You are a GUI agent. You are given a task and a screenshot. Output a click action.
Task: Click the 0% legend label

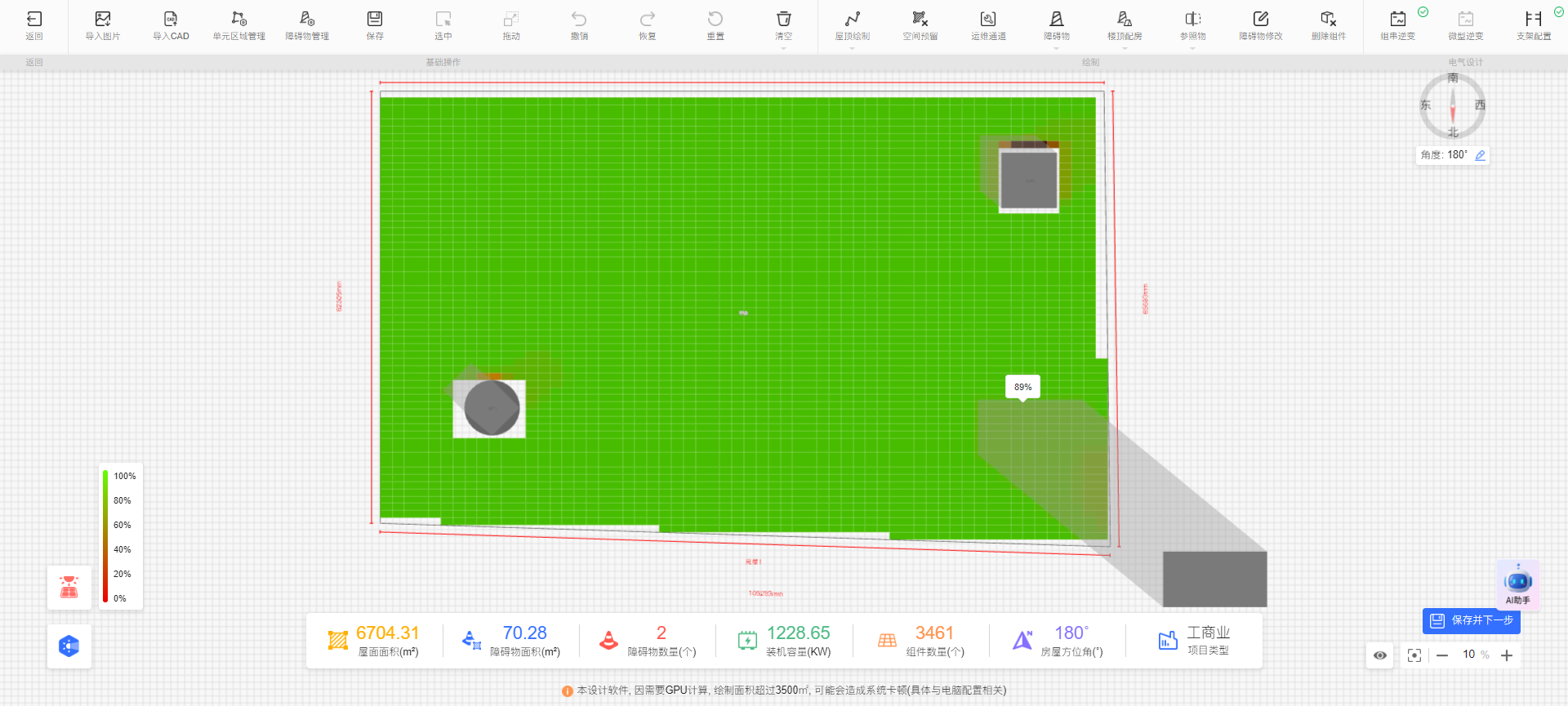tap(120, 598)
